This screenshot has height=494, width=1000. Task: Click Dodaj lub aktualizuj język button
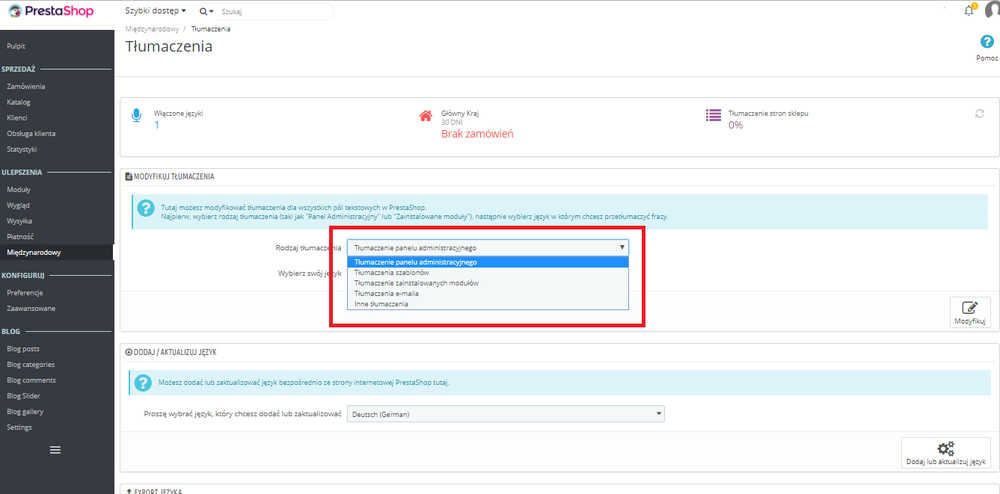tap(946, 453)
